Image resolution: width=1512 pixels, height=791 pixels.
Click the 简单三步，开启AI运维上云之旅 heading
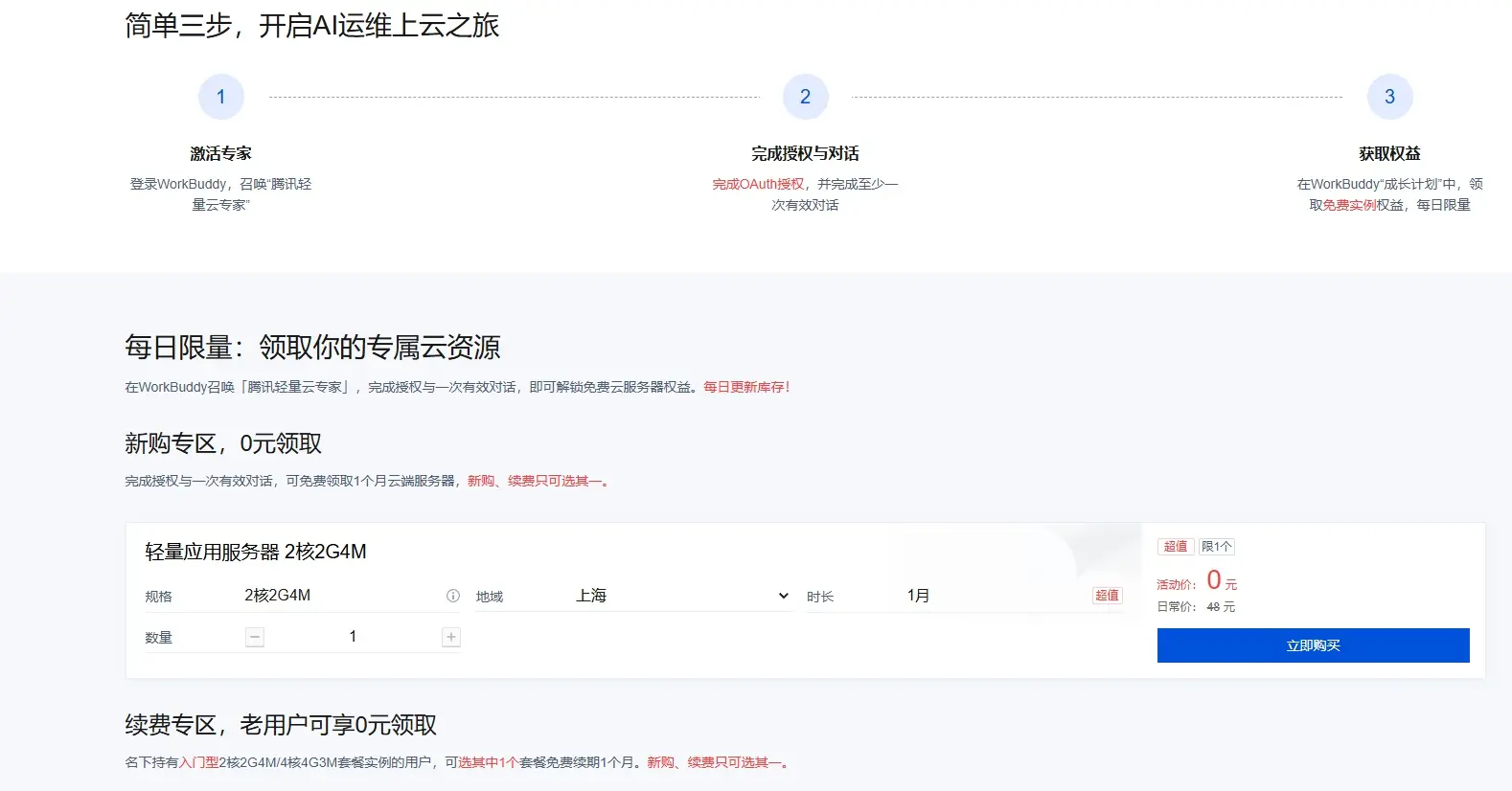click(312, 26)
